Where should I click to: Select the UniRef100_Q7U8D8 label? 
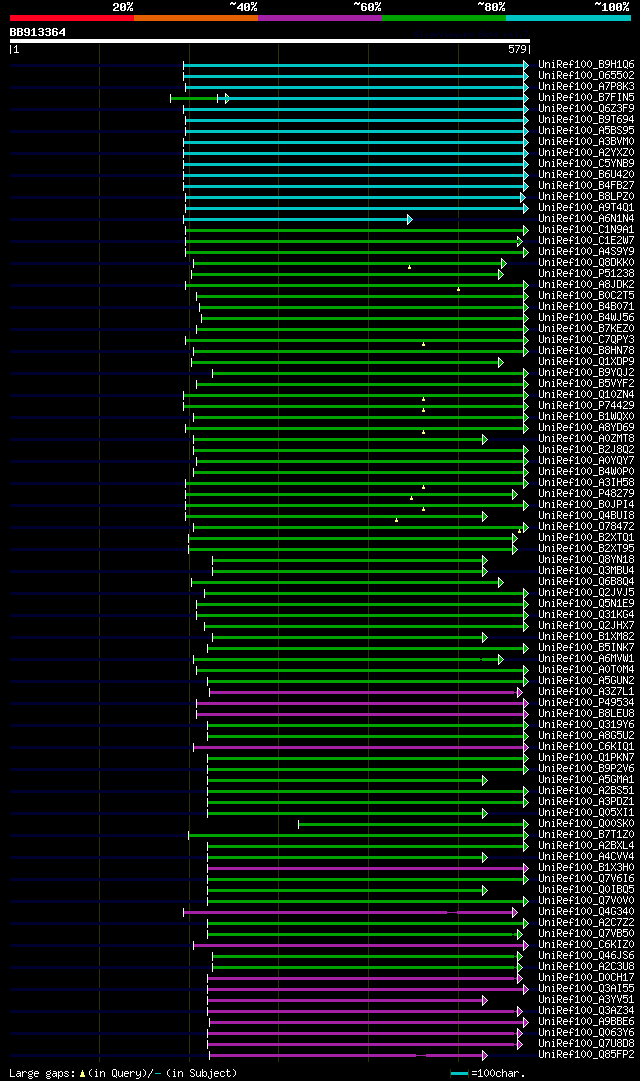click(586, 1044)
